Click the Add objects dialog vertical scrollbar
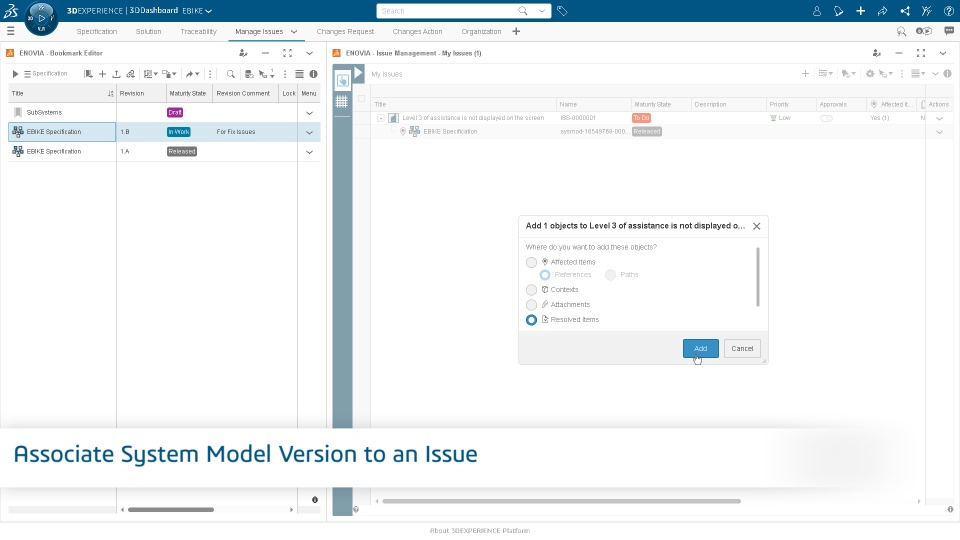Image resolution: width=960 pixels, height=540 pixels. (758, 277)
